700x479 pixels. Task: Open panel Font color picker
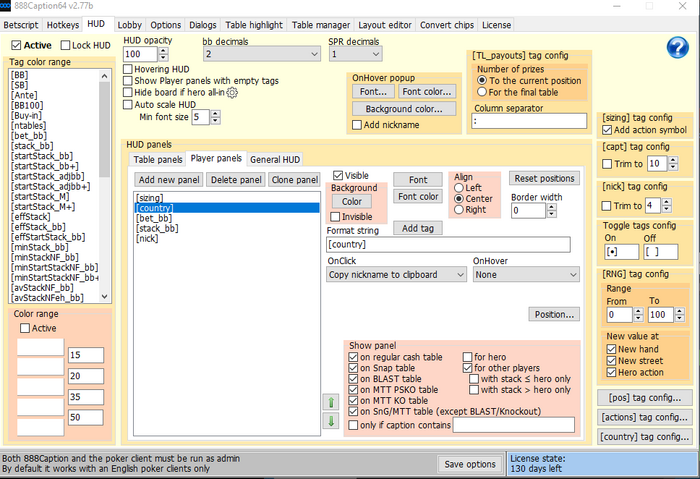(418, 196)
